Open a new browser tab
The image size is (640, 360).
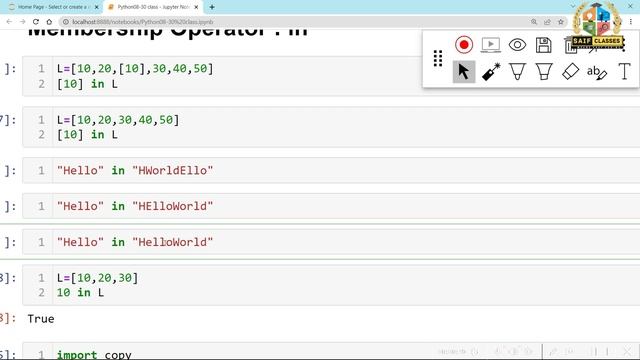pyautogui.click(x=212, y=7)
